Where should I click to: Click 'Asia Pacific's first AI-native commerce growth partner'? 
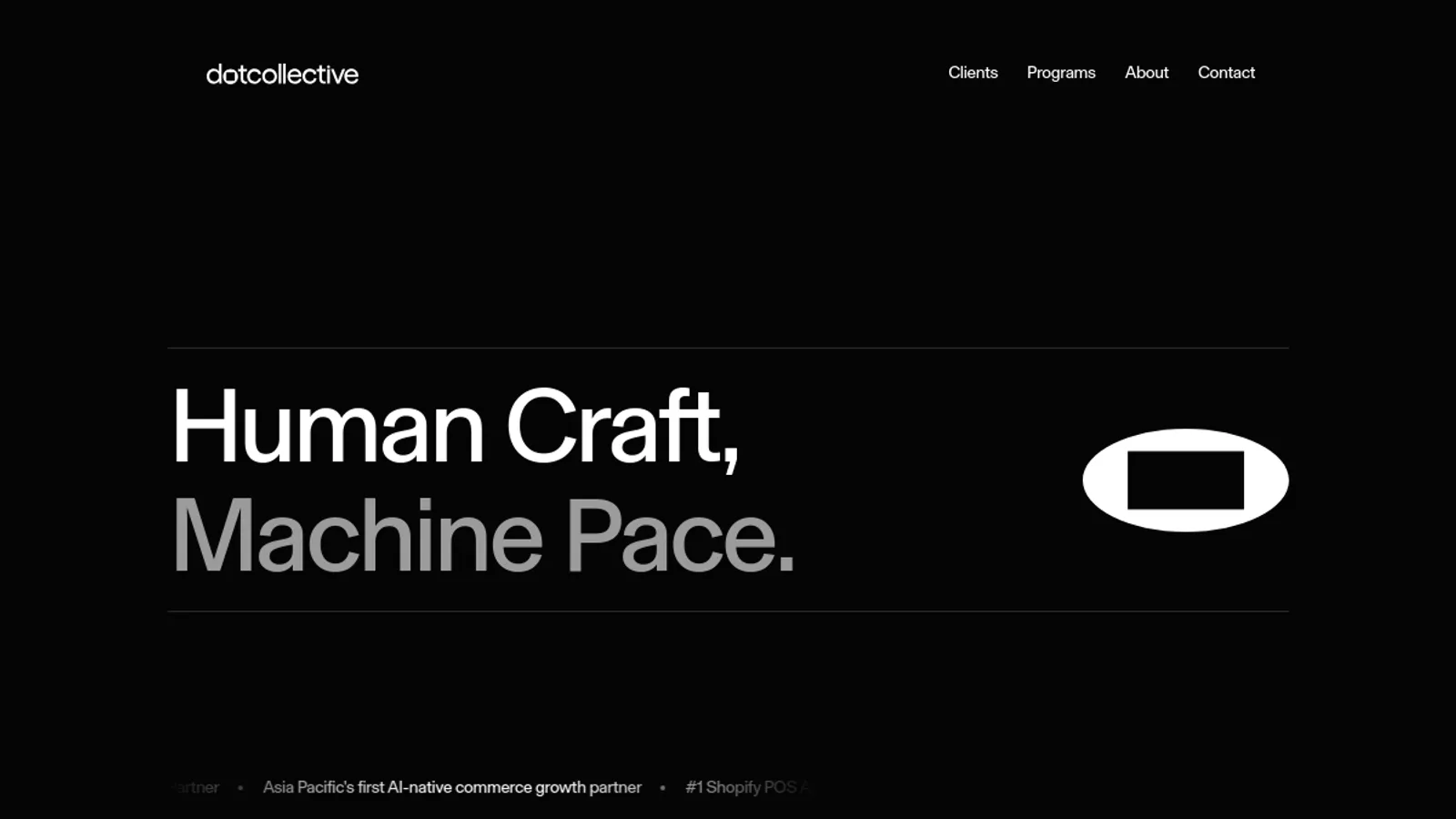tap(452, 787)
